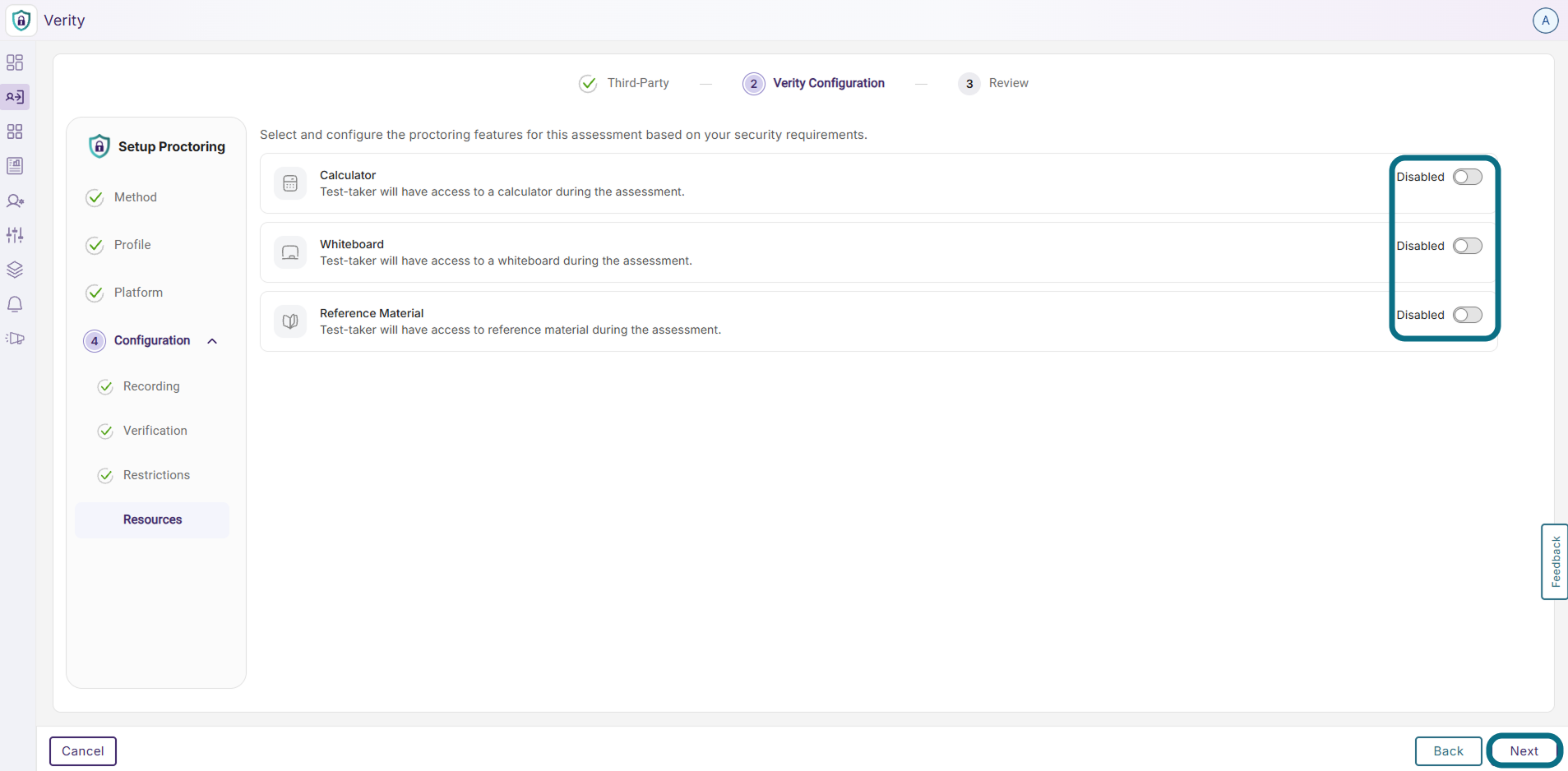
Task: Click the Verity app name
Action: (64, 21)
